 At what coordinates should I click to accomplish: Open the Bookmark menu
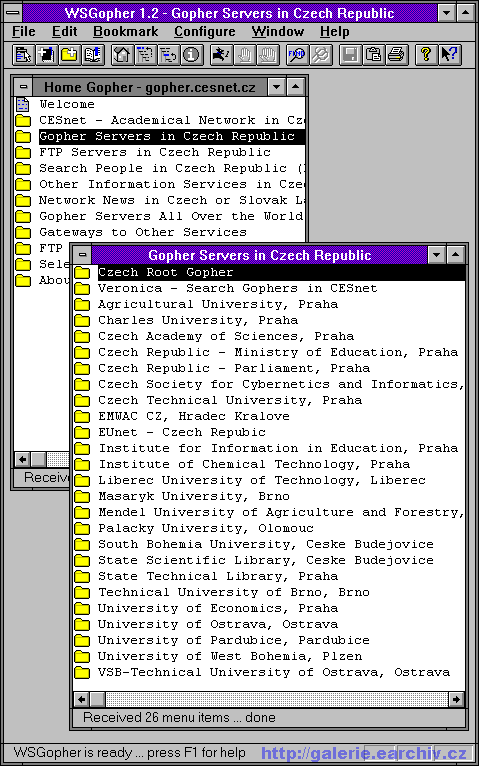(x=125, y=32)
